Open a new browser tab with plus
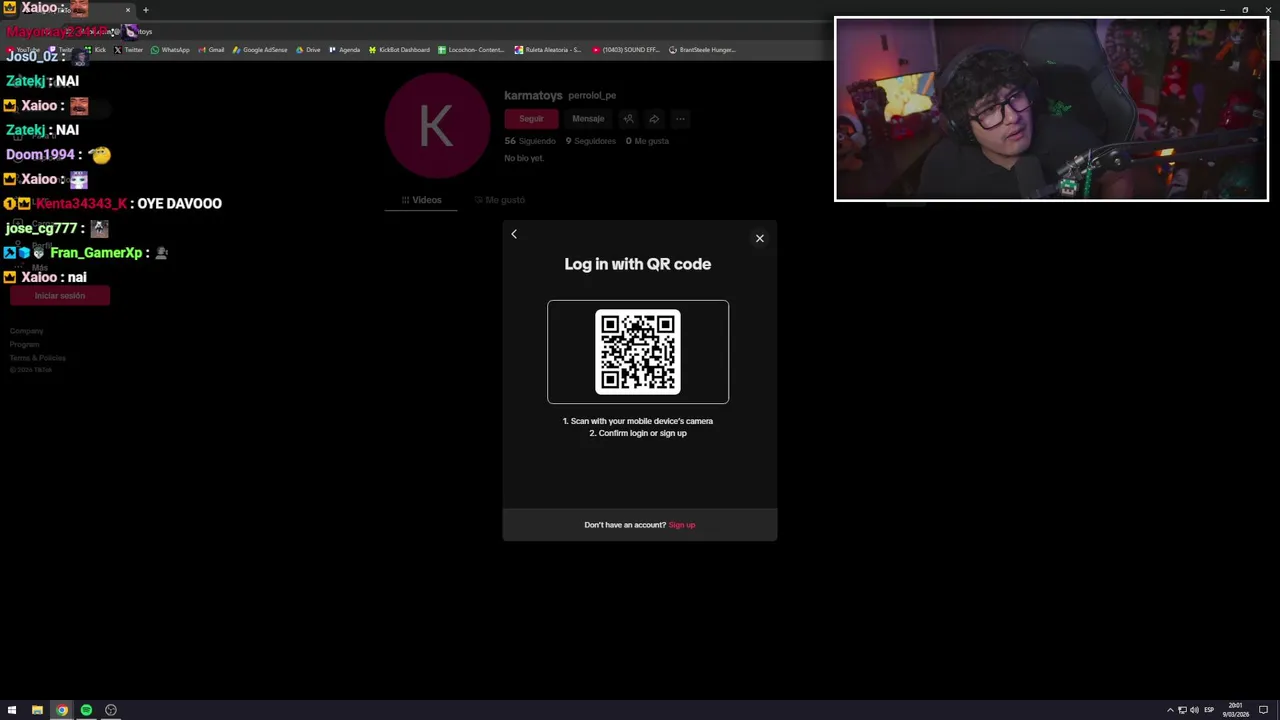Viewport: 1280px width, 720px height. pyautogui.click(x=145, y=10)
